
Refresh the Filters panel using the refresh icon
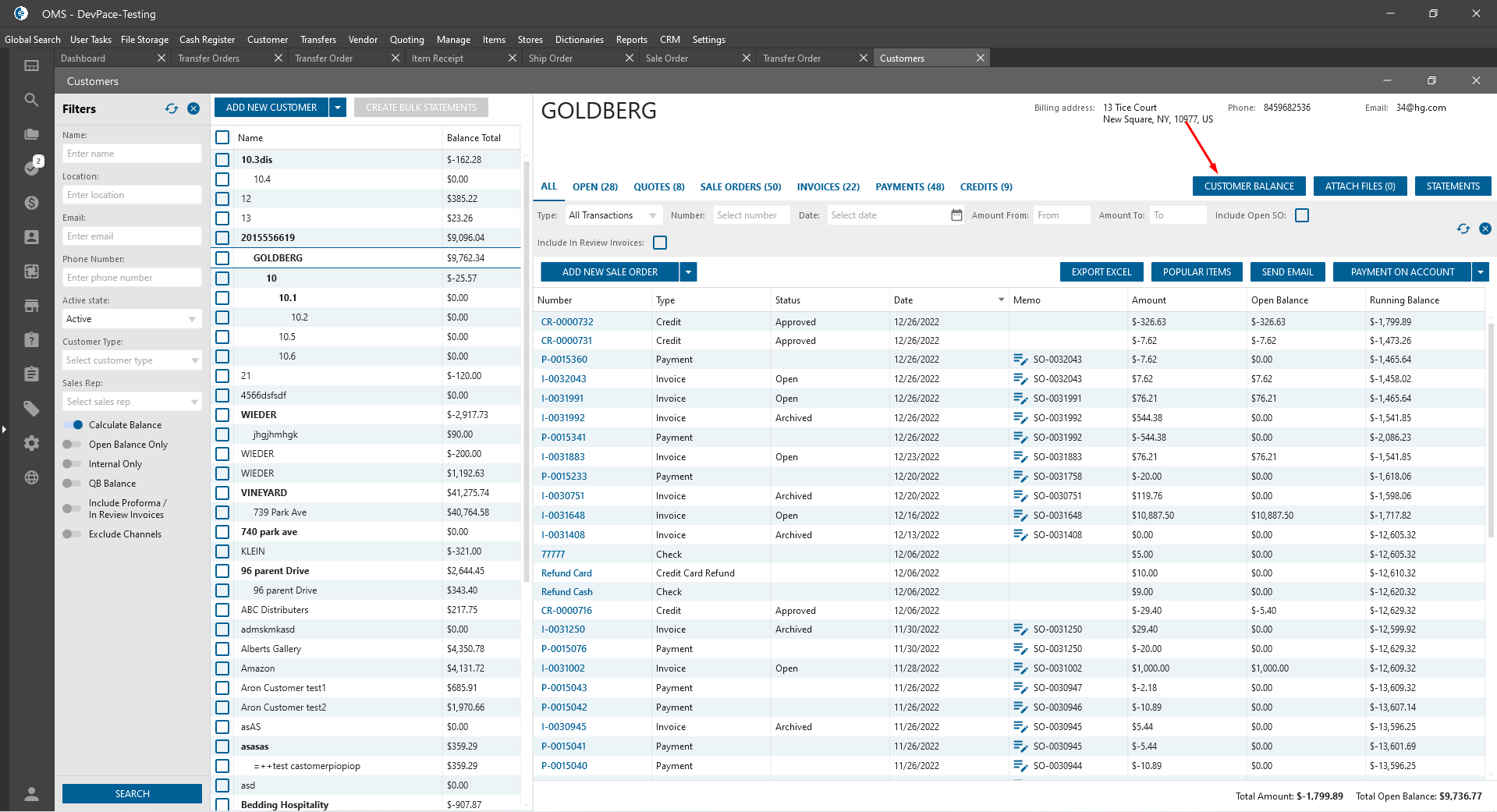[172, 109]
